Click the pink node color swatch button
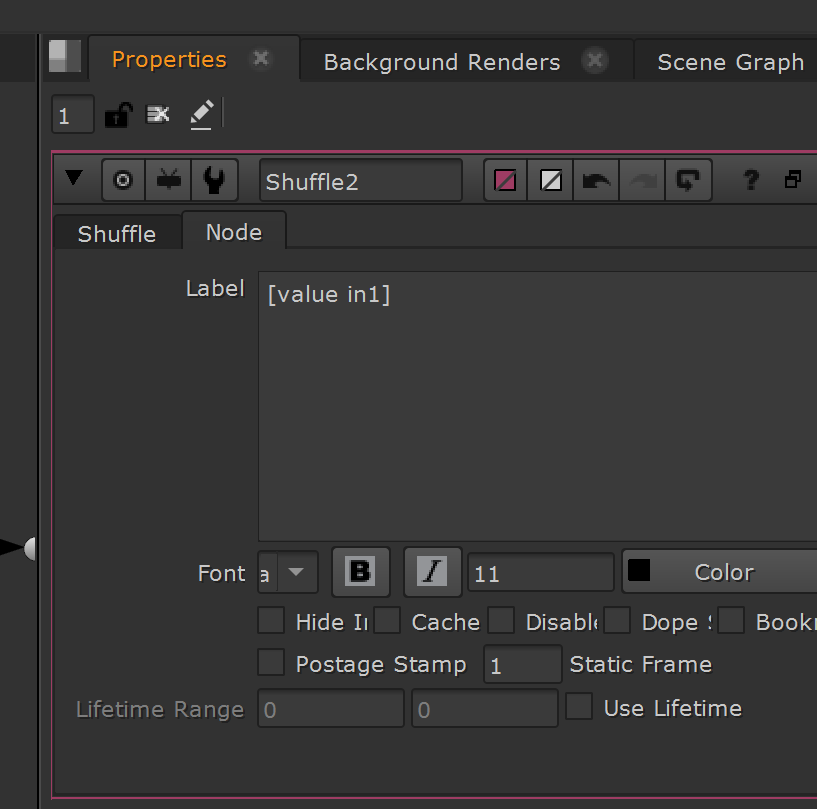Screen dimensions: 817x809 coord(505,181)
